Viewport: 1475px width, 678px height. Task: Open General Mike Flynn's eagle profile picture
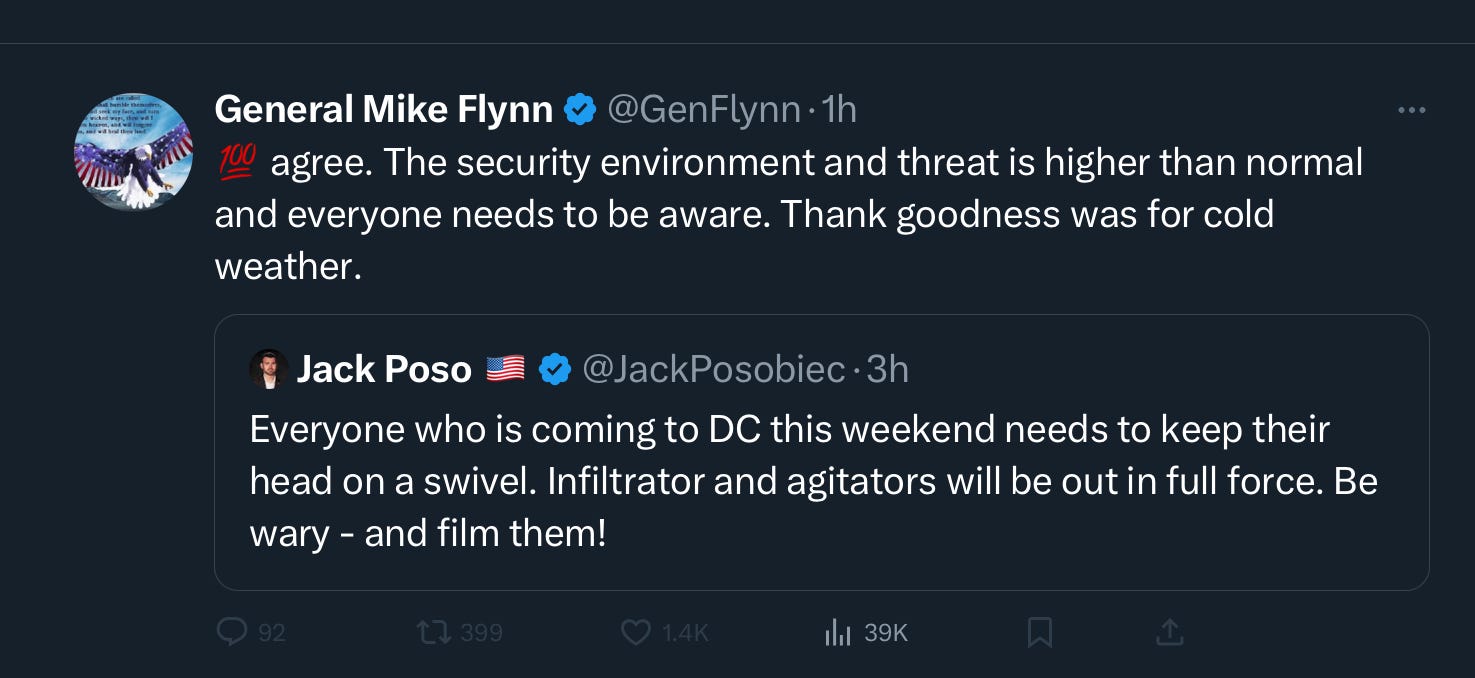133,152
